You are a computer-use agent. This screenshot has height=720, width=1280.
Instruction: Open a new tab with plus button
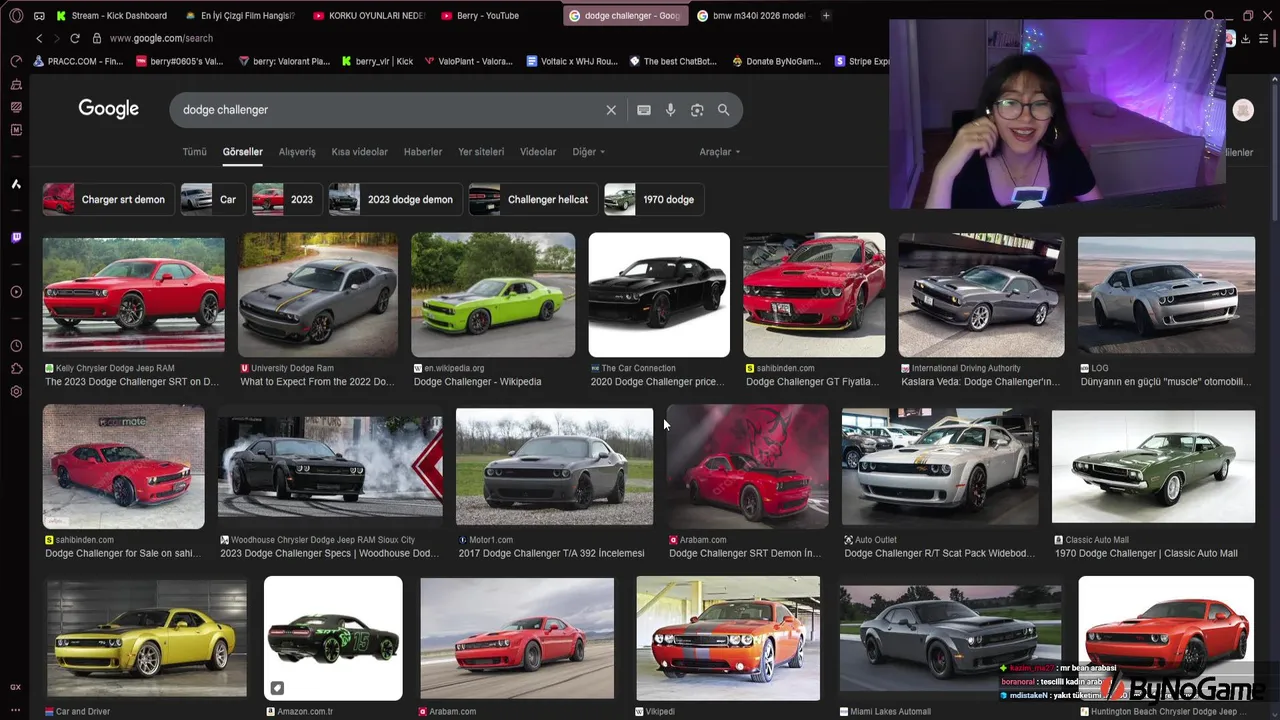coord(826,16)
